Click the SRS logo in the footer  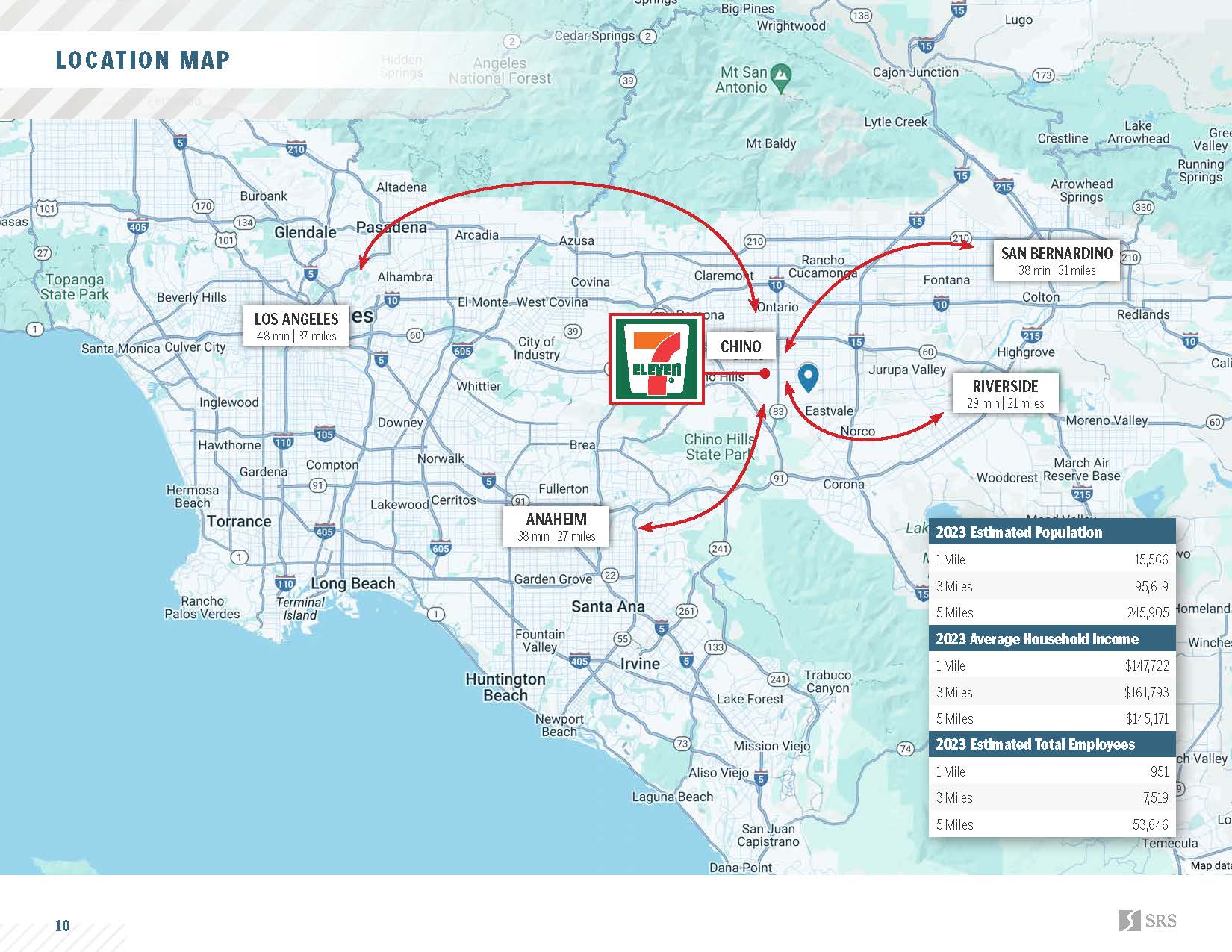coord(1148,920)
